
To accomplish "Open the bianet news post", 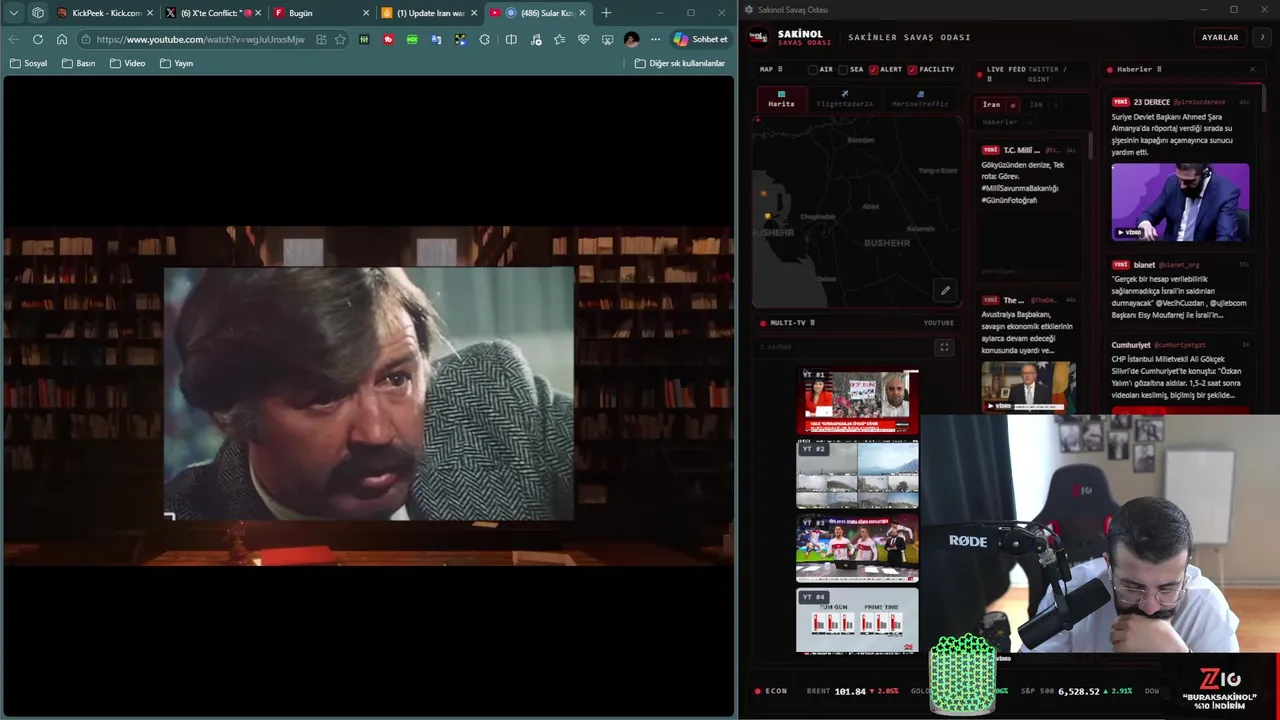I will pyautogui.click(x=1180, y=291).
